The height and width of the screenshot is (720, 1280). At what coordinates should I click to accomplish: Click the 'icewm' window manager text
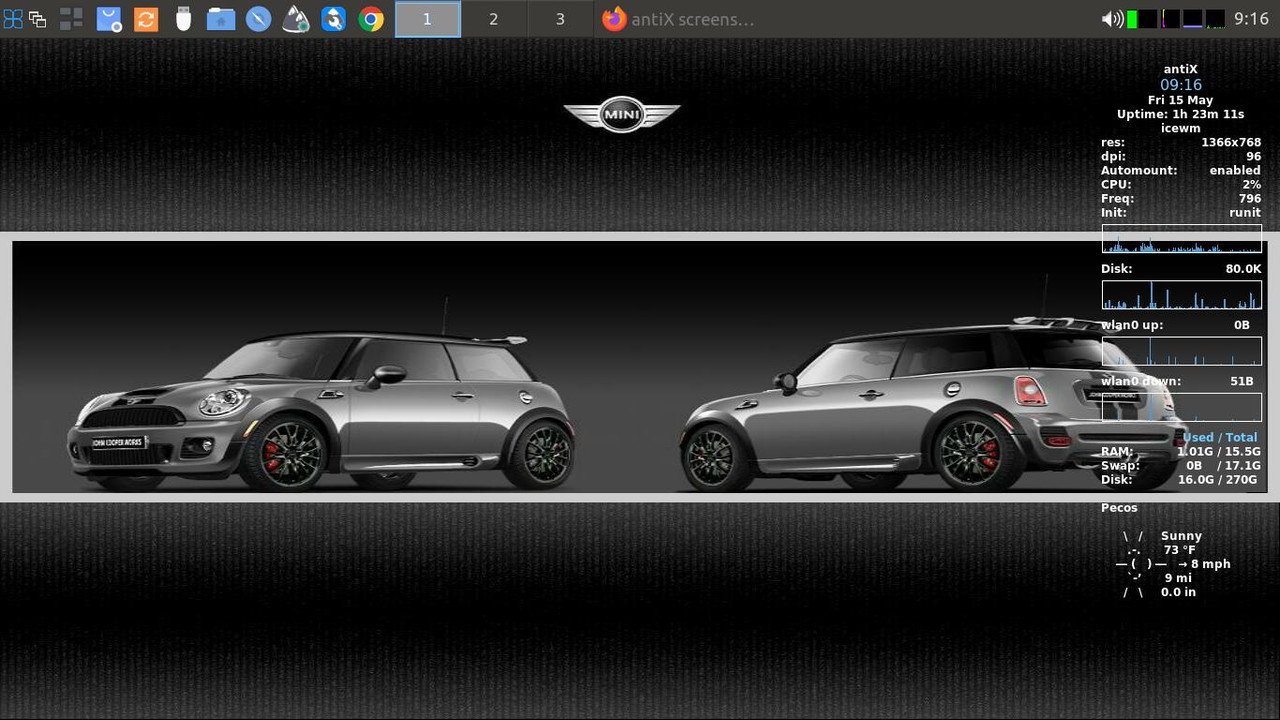[1181, 129]
